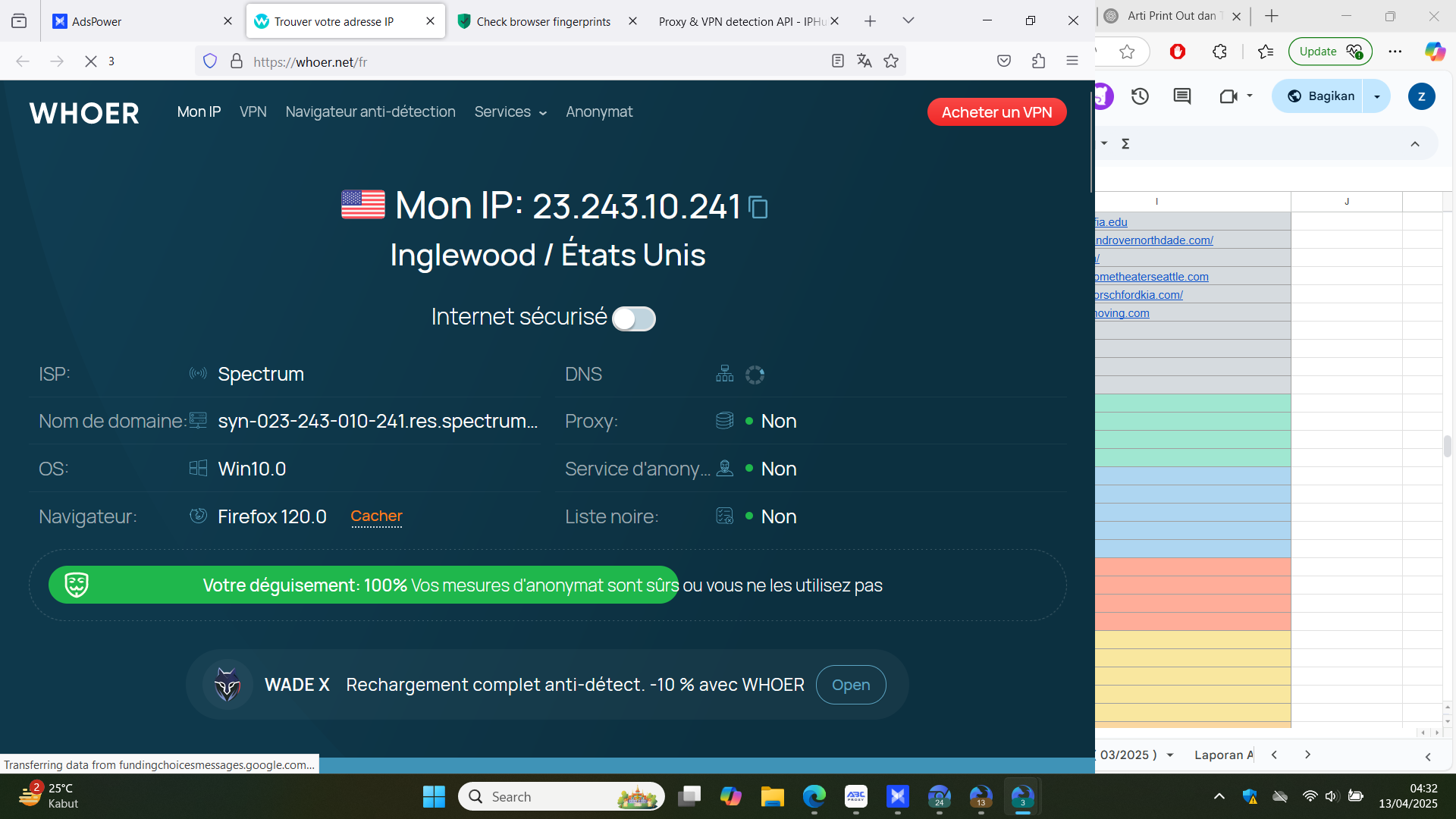Expand the Services menu on Whoer

tap(510, 112)
